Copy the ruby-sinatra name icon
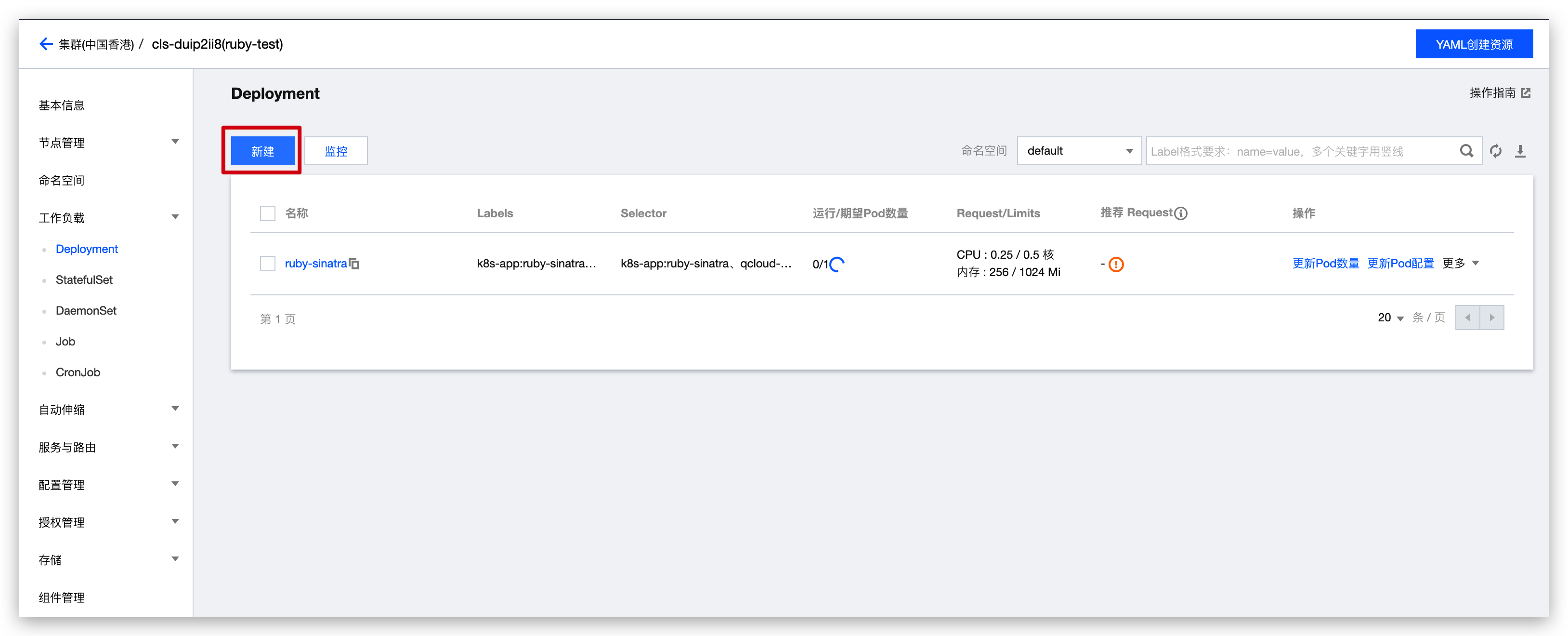The height and width of the screenshot is (636, 1568). (x=354, y=264)
